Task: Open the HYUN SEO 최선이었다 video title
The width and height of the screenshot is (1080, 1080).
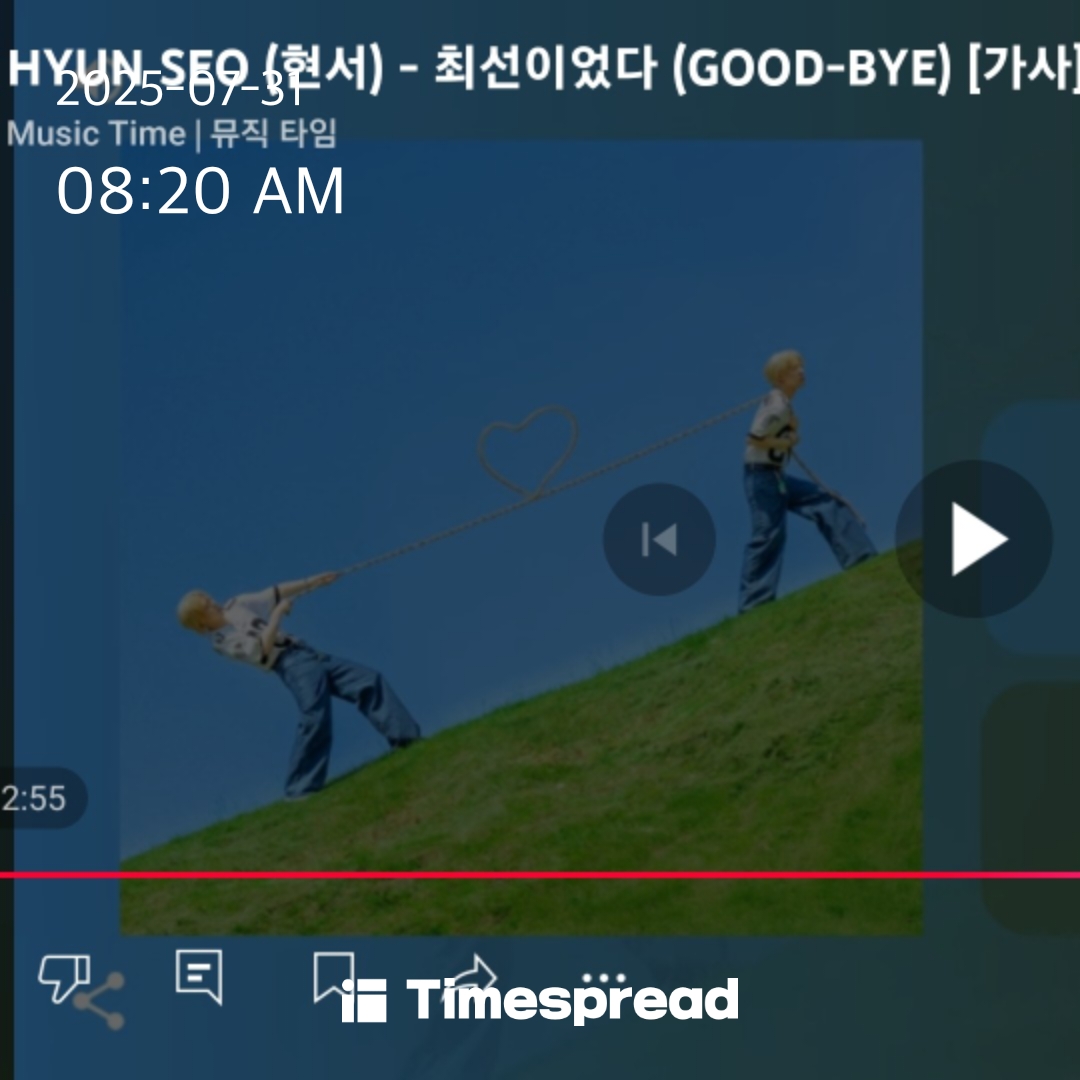Action: coord(543,67)
